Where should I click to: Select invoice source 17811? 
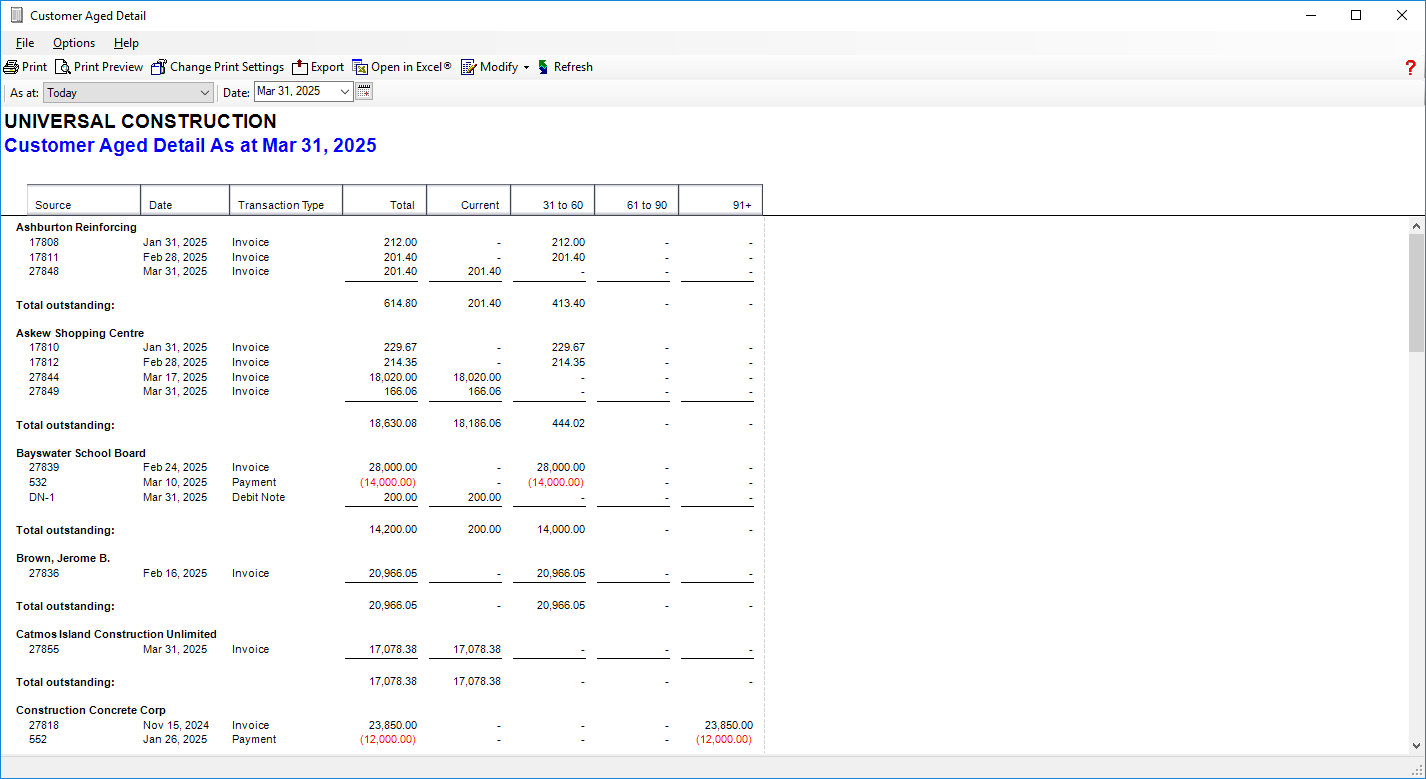point(44,257)
